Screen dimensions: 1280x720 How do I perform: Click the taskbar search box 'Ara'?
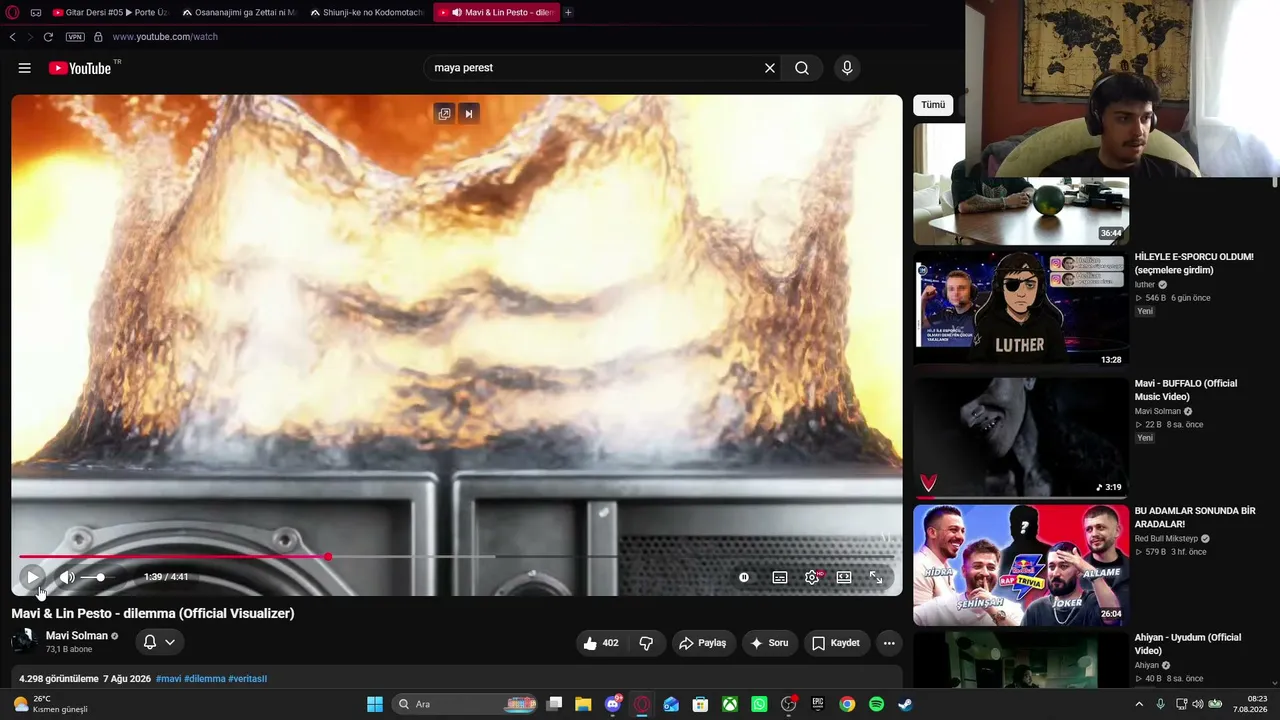click(x=466, y=704)
